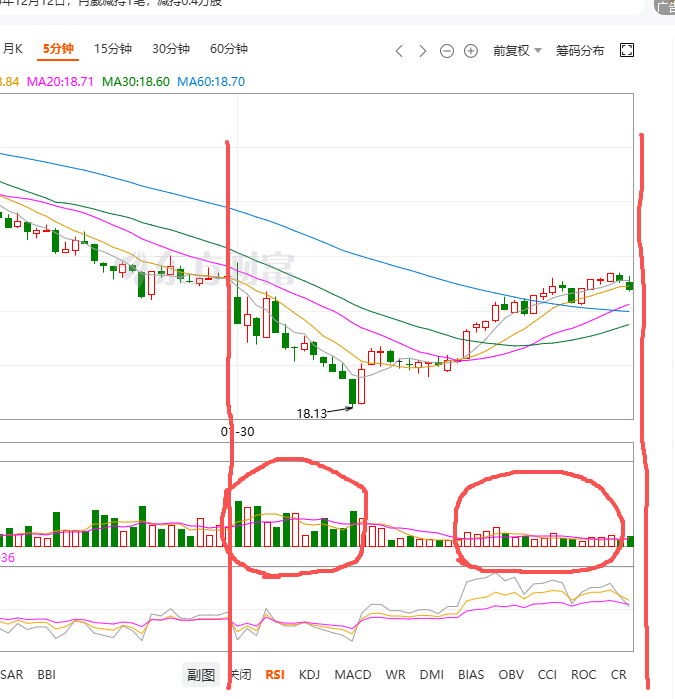Image resolution: width=675 pixels, height=699 pixels.
Task: Select the KDJ indicator
Action: (x=309, y=674)
